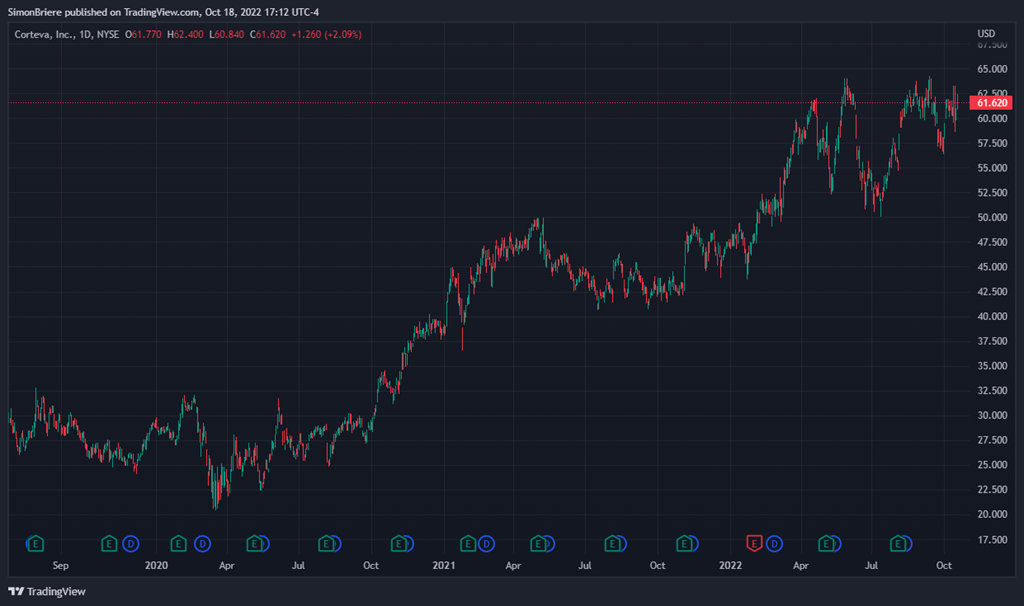Click the 50.000 price scale label

point(992,217)
